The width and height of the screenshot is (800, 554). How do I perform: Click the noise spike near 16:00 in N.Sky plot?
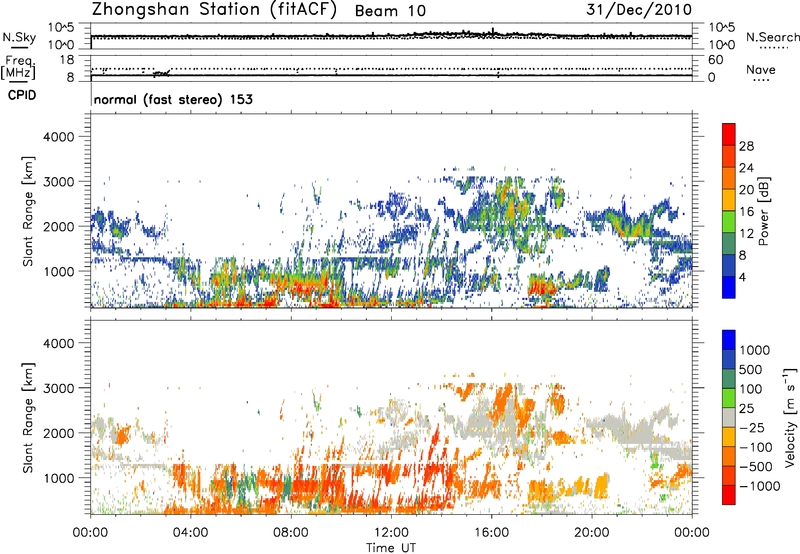493,31
